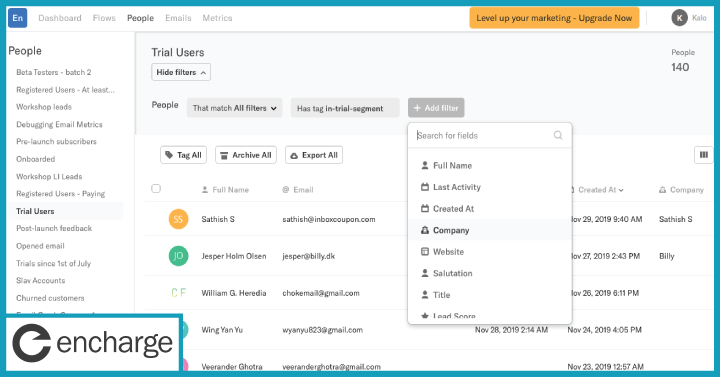Open Onboarded segment
This screenshot has height=377, width=720.
pyautogui.click(x=35, y=159)
